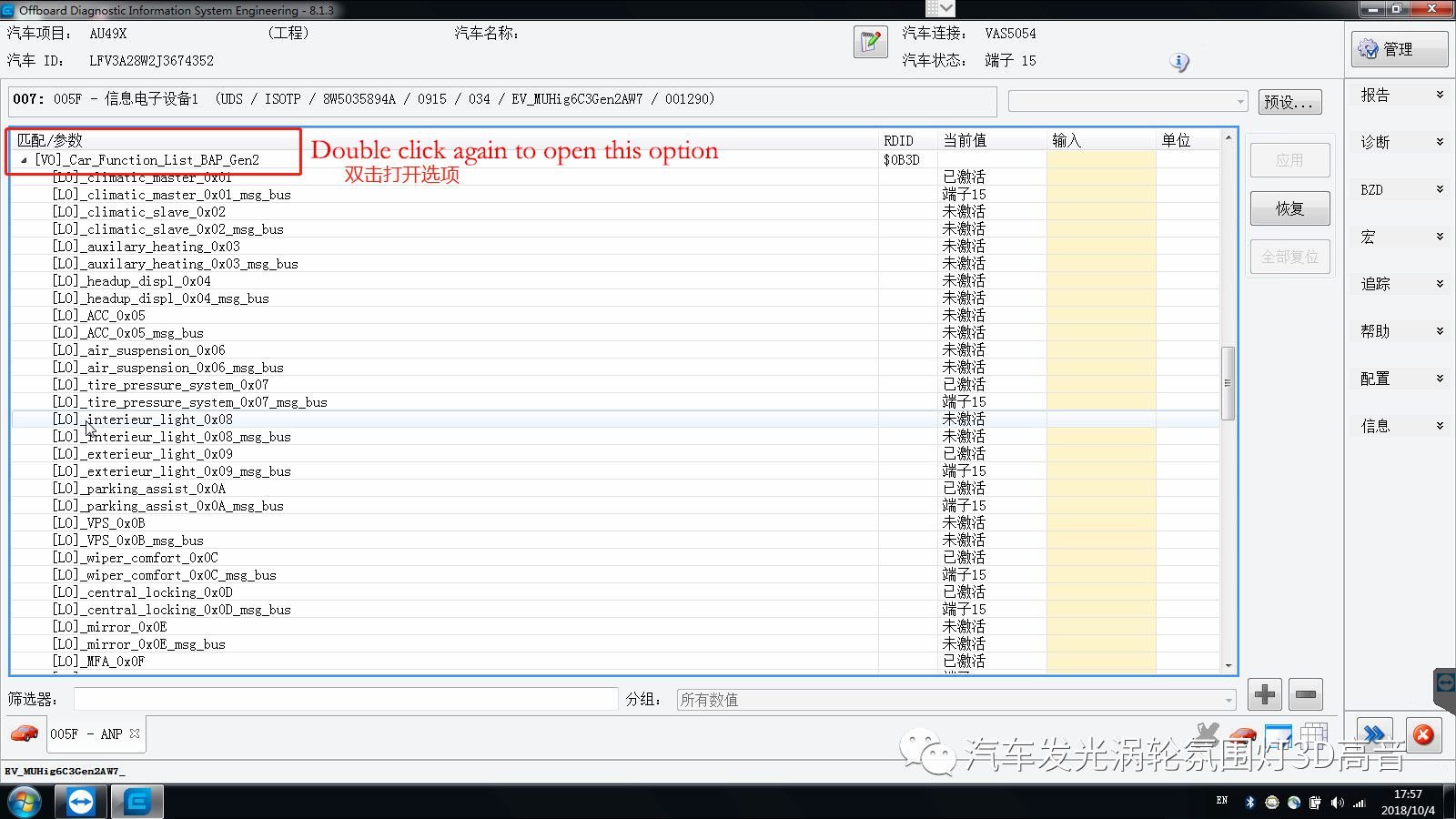Click the blue info bubble icon
Image resolution: width=1456 pixels, height=819 pixels.
1179,62
